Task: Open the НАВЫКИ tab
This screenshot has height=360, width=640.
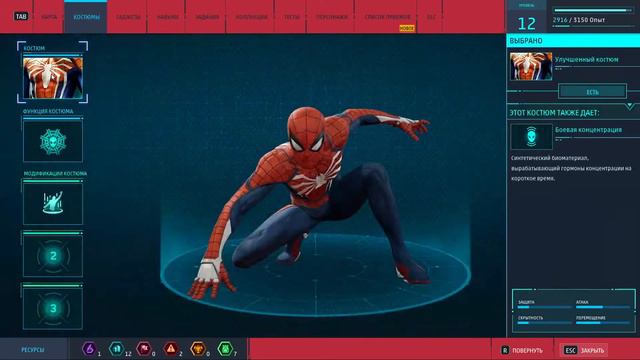Action: (168, 17)
